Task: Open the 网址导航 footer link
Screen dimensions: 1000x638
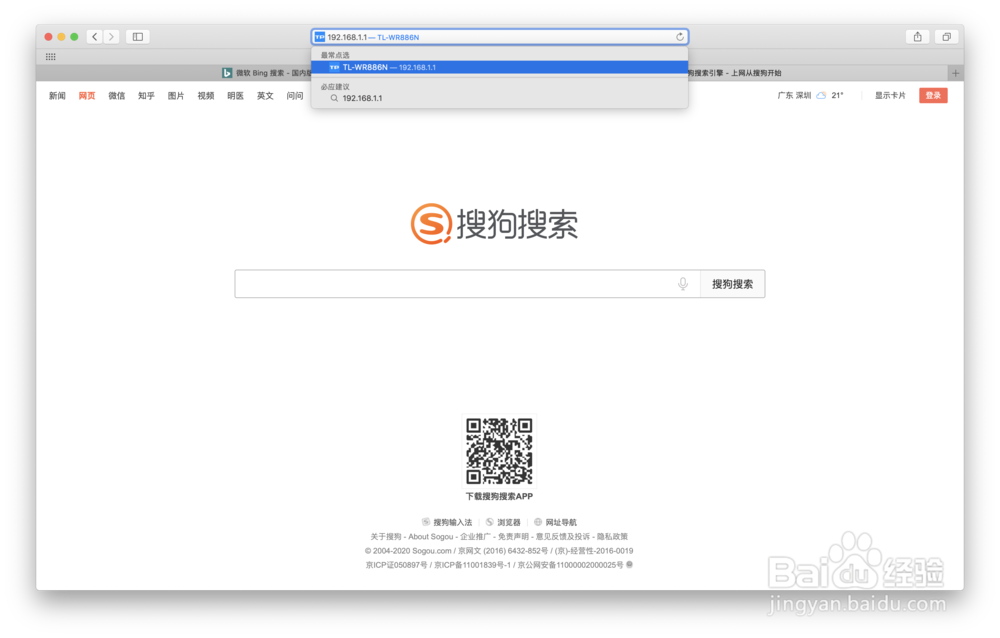Action: point(561,523)
